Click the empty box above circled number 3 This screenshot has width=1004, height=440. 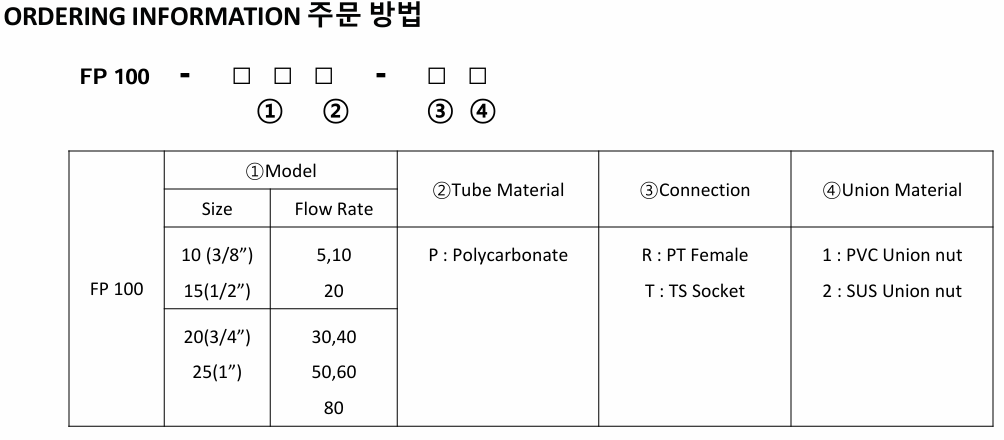pyautogui.click(x=437, y=76)
